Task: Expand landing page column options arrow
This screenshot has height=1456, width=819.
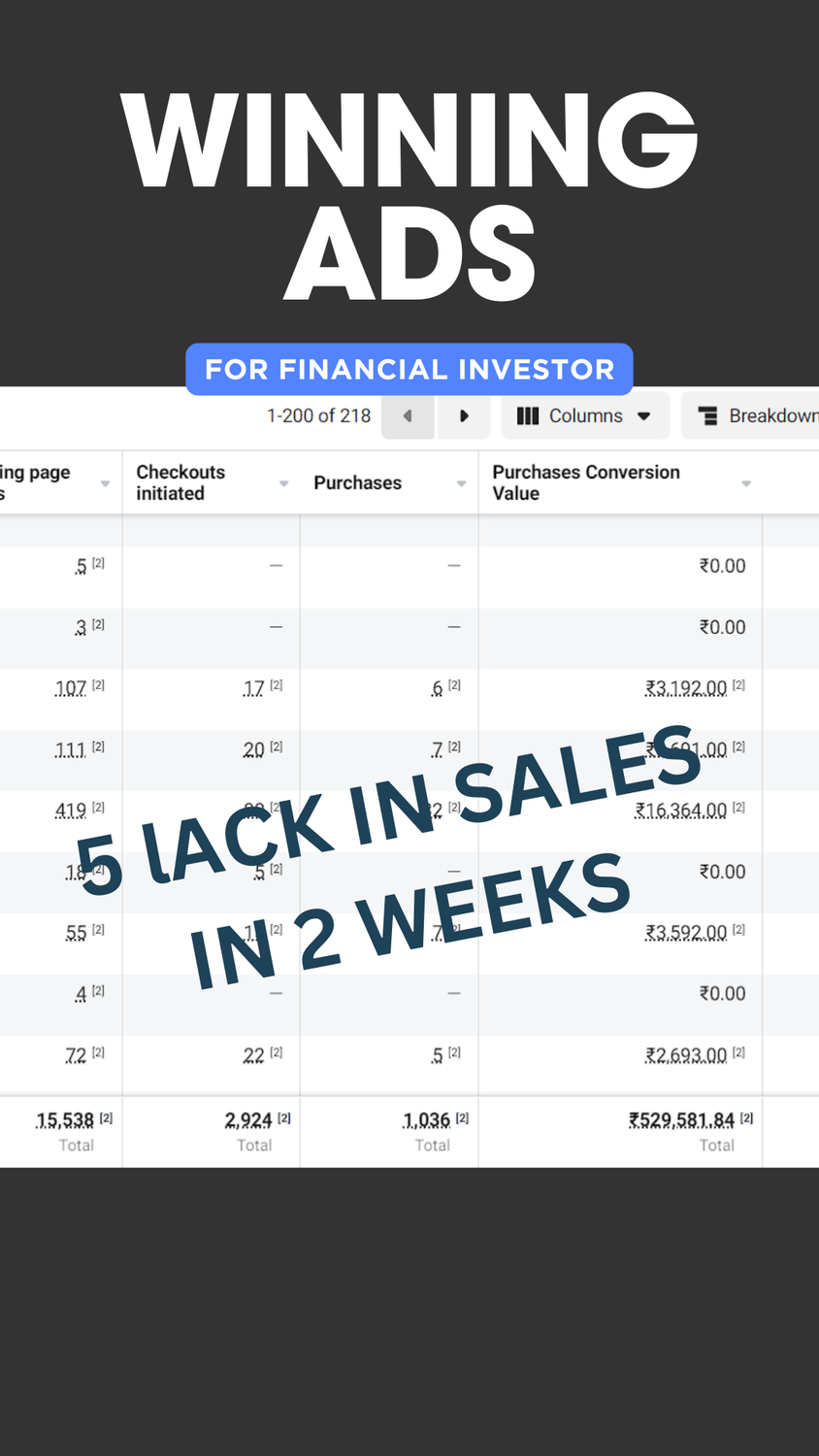Action: [105, 483]
